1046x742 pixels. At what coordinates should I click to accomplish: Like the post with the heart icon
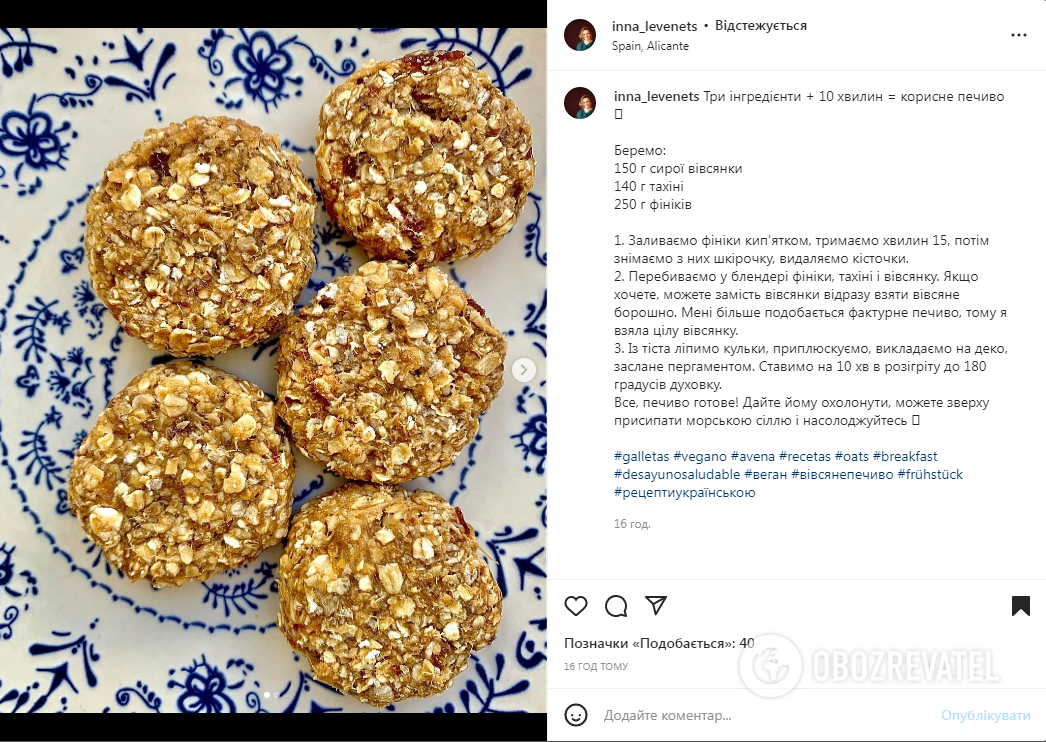click(576, 606)
